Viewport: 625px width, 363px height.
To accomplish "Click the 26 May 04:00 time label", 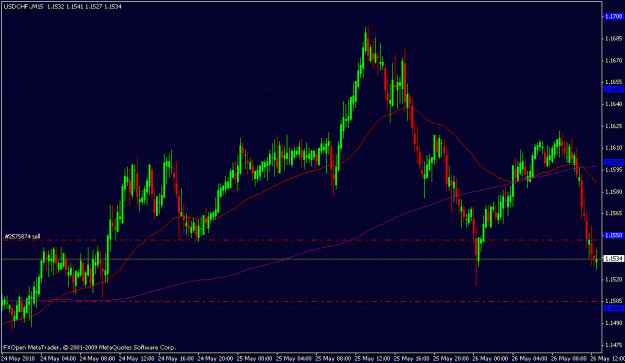I will (x=530, y=359).
